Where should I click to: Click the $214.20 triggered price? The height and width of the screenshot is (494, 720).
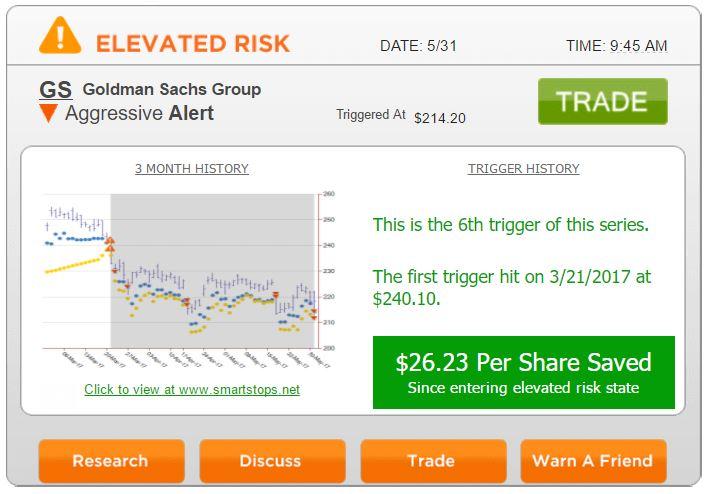439,118
